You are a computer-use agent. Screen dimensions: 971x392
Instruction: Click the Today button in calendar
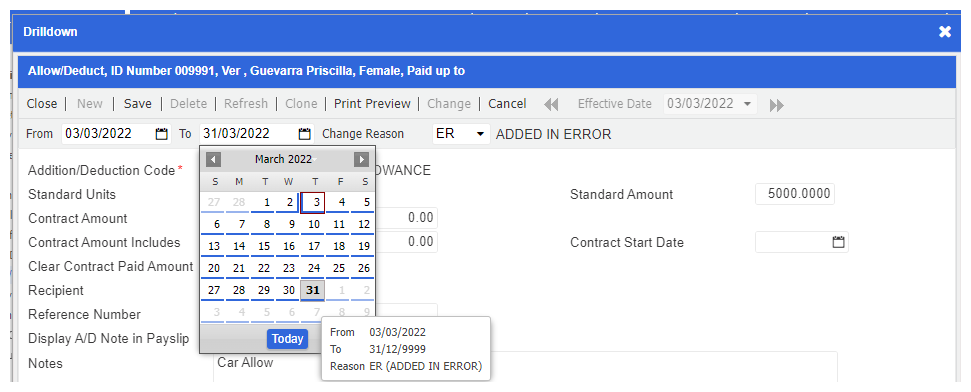287,338
